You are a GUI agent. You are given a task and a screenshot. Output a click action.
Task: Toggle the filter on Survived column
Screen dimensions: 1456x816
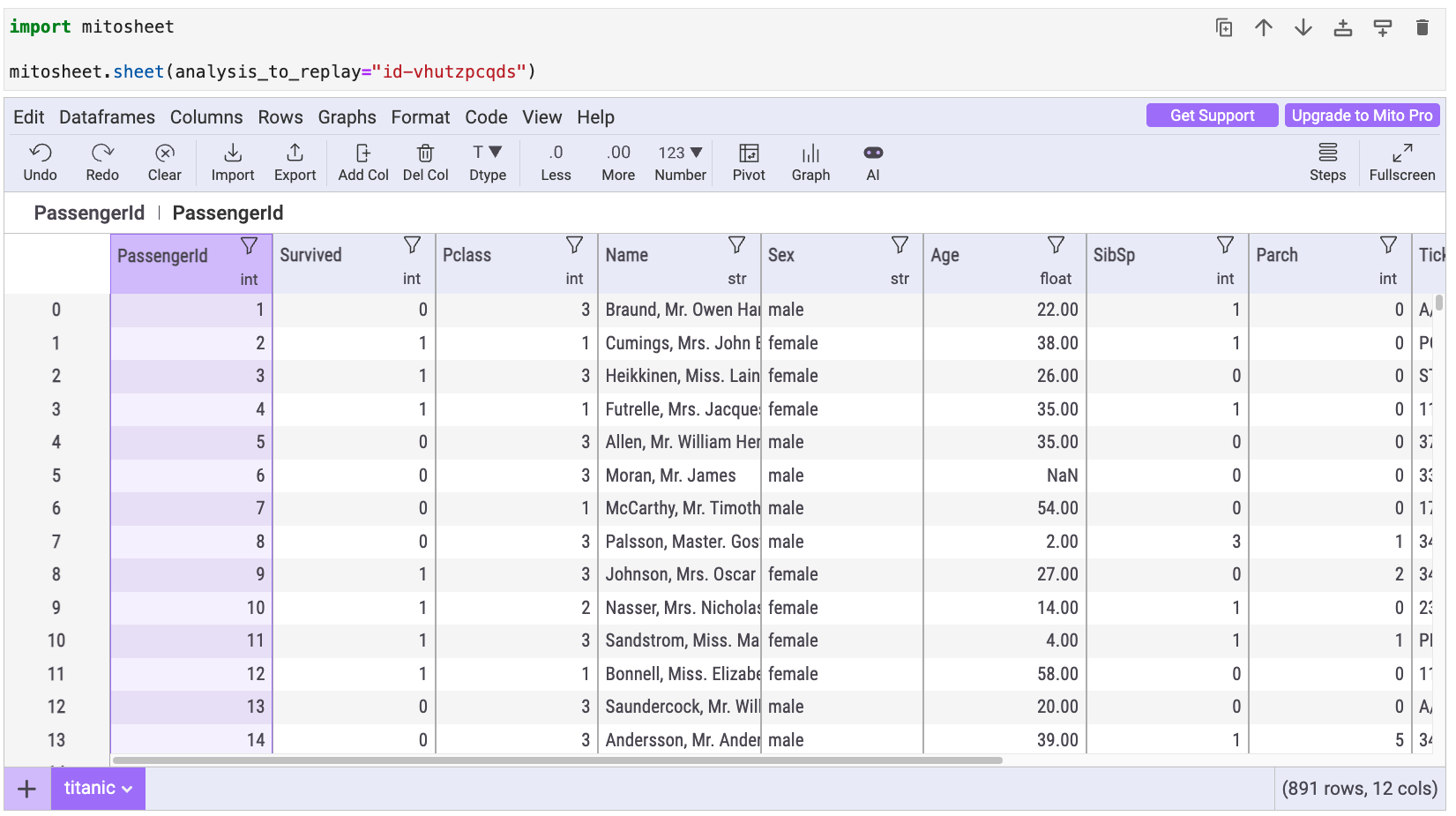point(412,245)
